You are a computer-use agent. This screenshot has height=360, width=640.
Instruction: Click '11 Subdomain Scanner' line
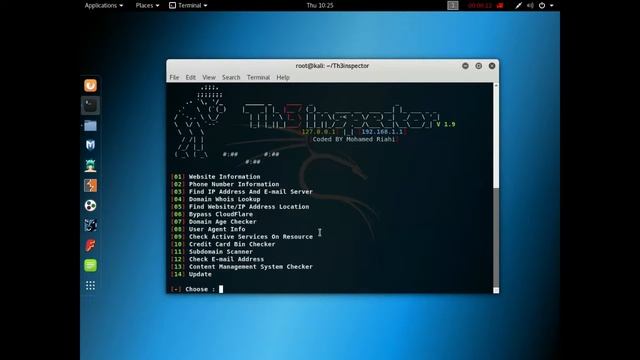[212, 251]
